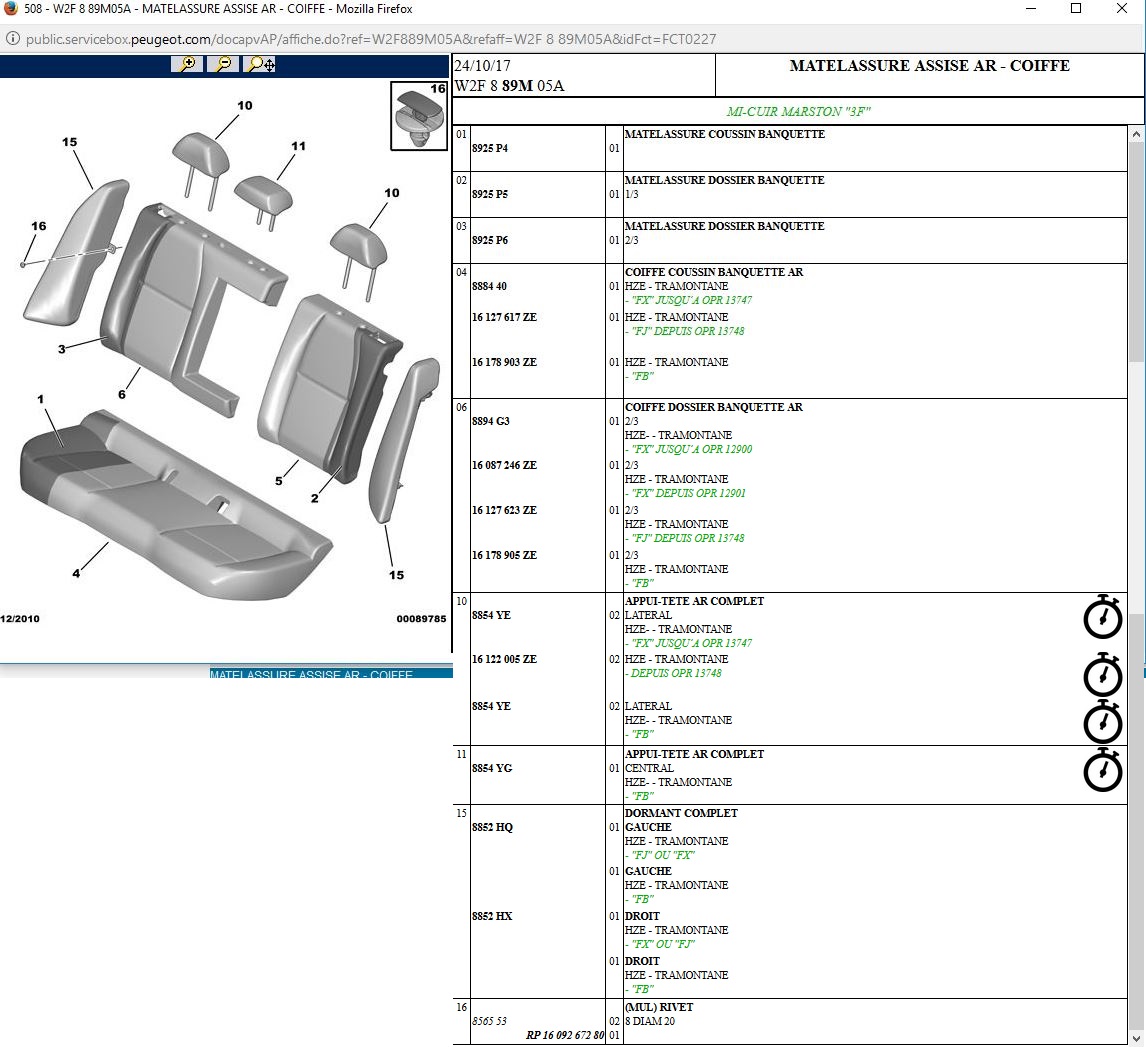Click stopwatch icon for 8854 YE FX row
1146x1047 pixels.
pyautogui.click(x=1102, y=617)
